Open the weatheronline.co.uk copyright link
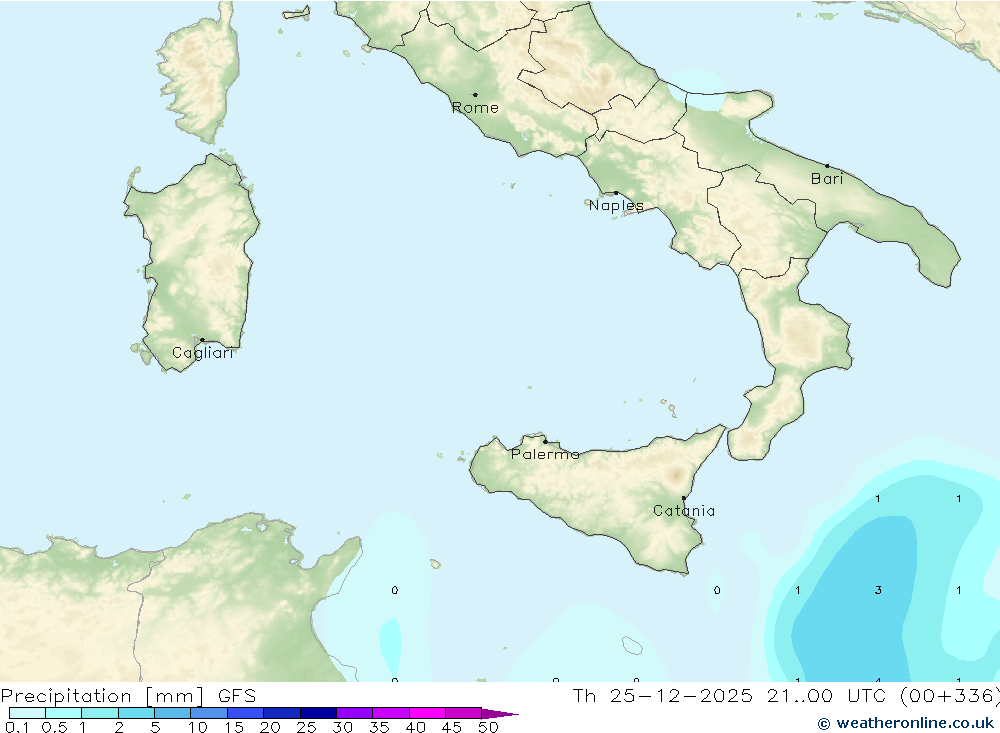 coord(906,723)
